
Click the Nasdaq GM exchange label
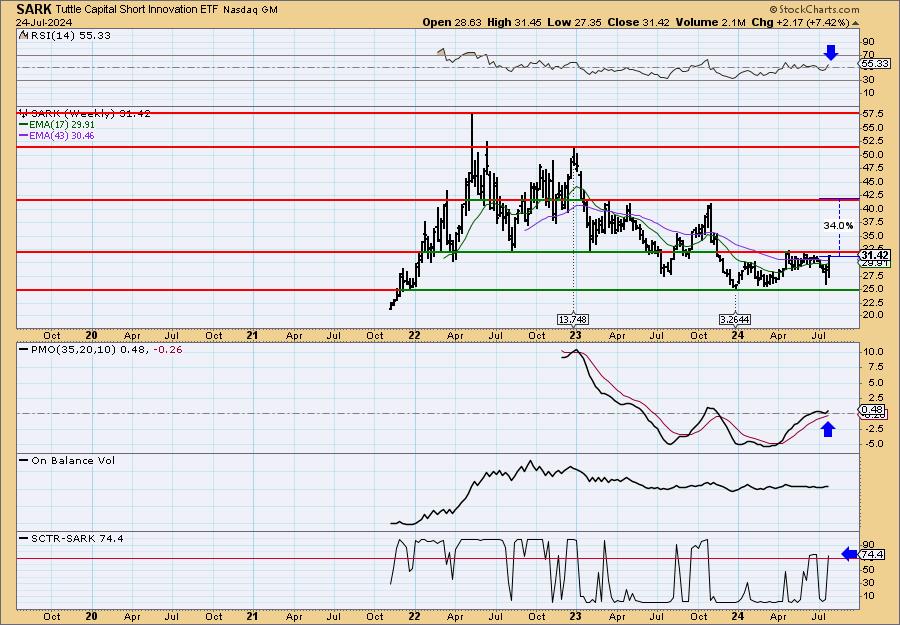250,10
